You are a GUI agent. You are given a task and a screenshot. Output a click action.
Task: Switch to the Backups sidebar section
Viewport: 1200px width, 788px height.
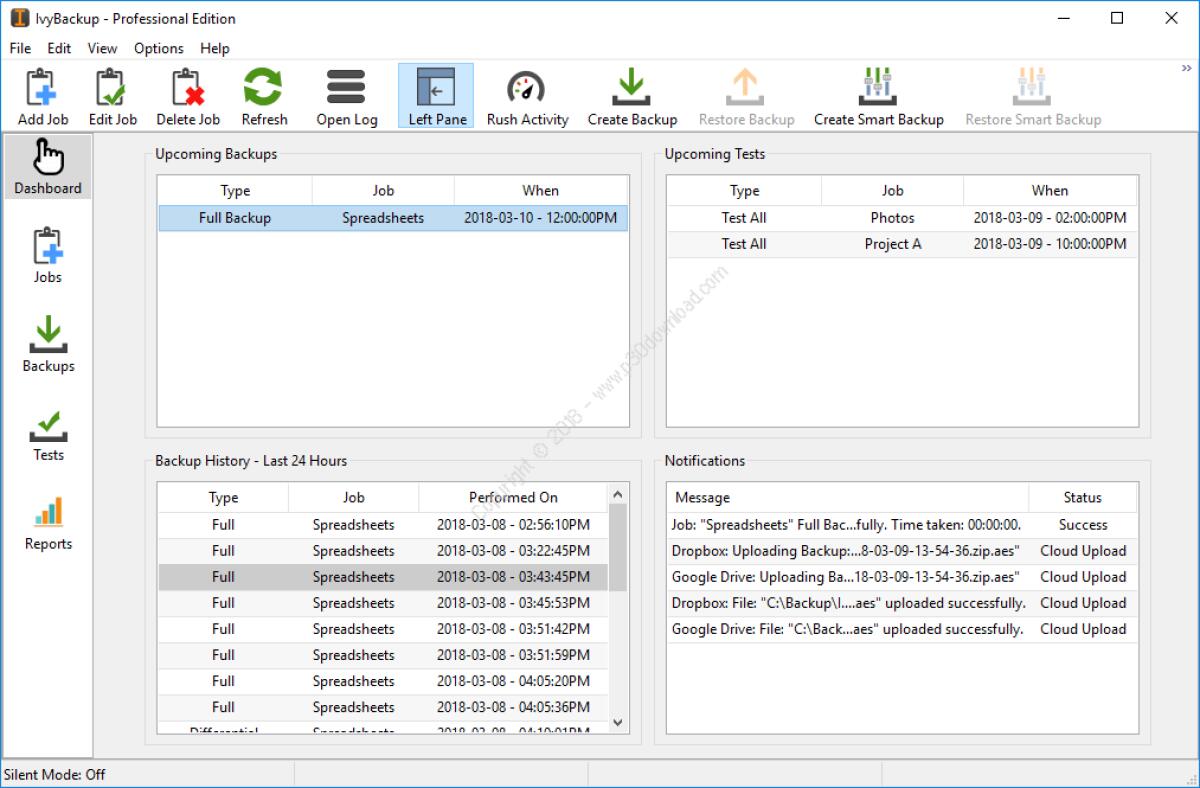47,344
